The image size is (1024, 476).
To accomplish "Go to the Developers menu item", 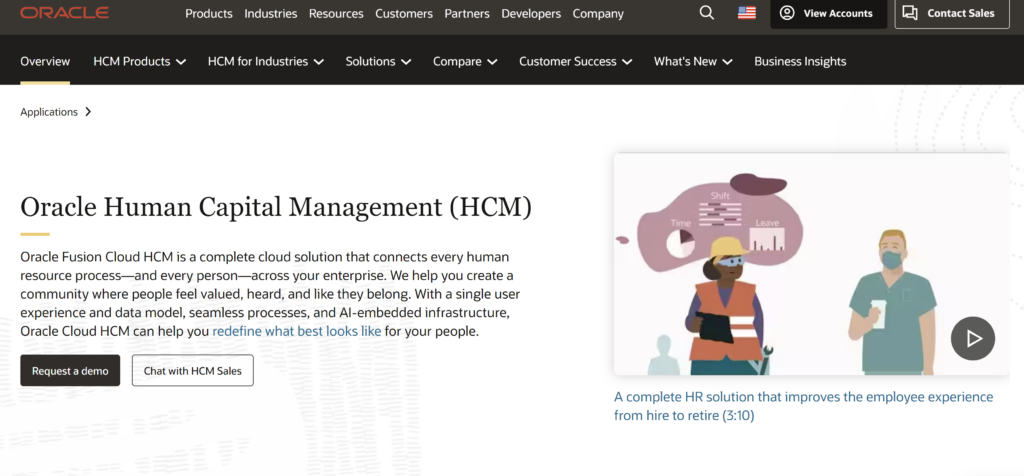I will tap(532, 14).
